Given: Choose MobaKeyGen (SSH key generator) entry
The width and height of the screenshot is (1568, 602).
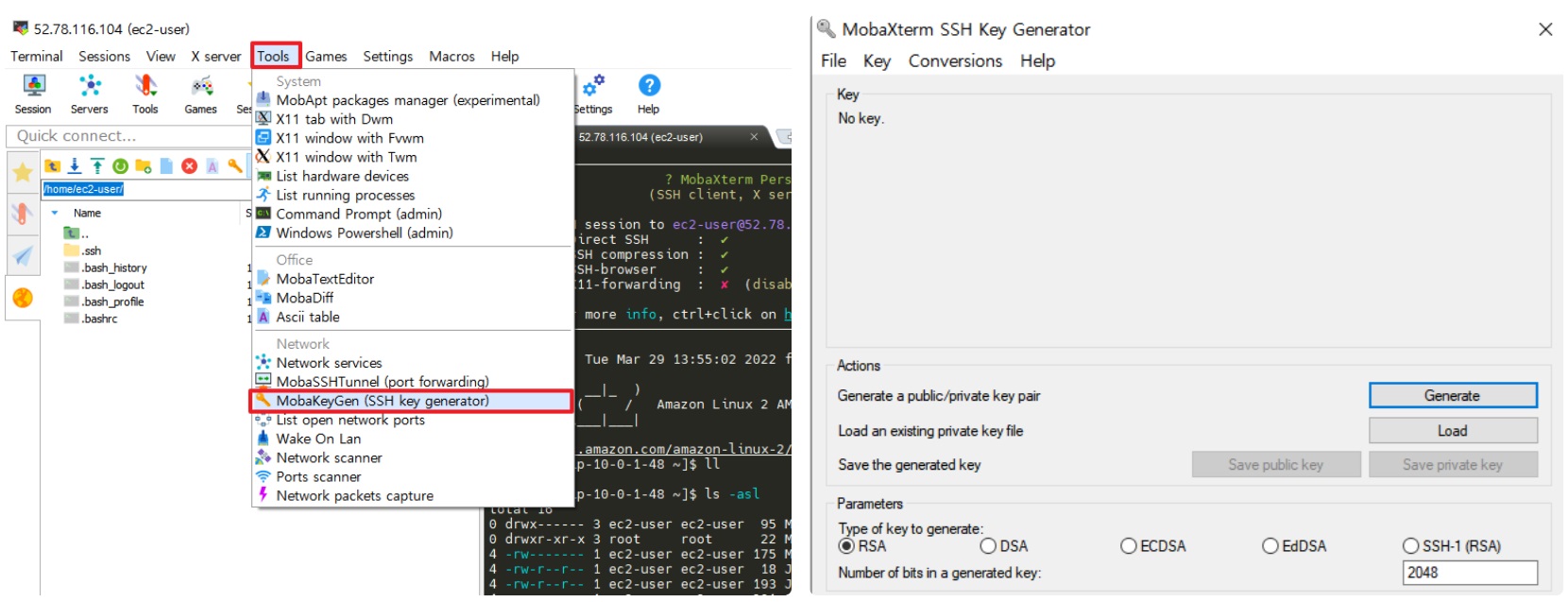Looking at the screenshot, I should pos(412,401).
